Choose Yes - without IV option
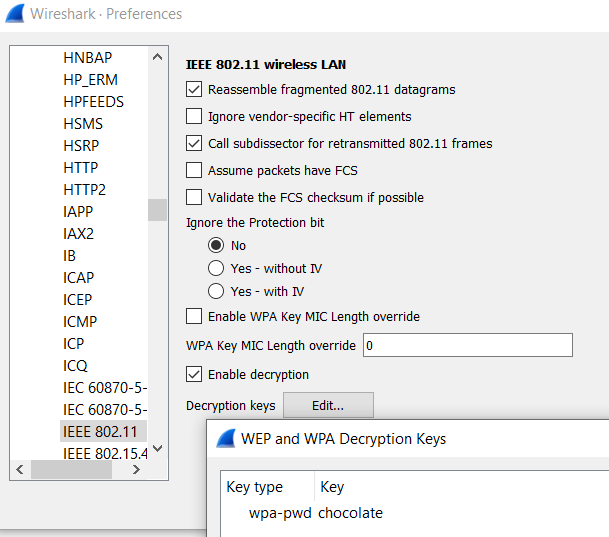 216,268
